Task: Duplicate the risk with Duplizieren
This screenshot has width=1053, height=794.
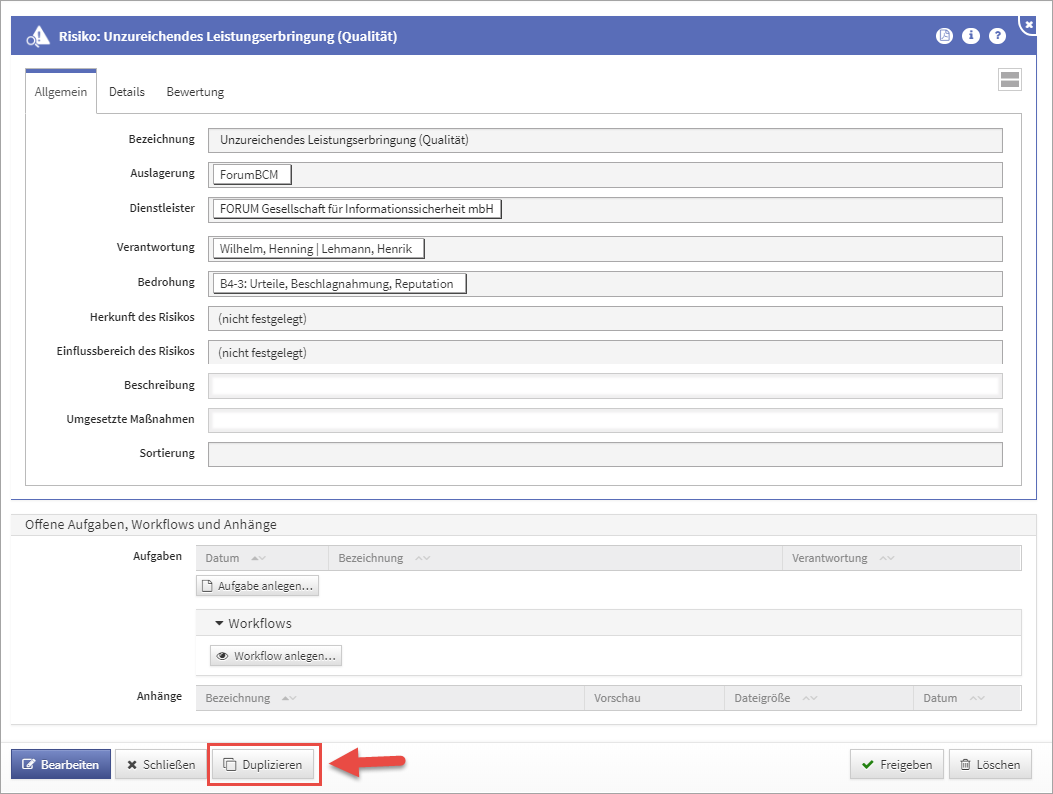Action: tap(262, 765)
